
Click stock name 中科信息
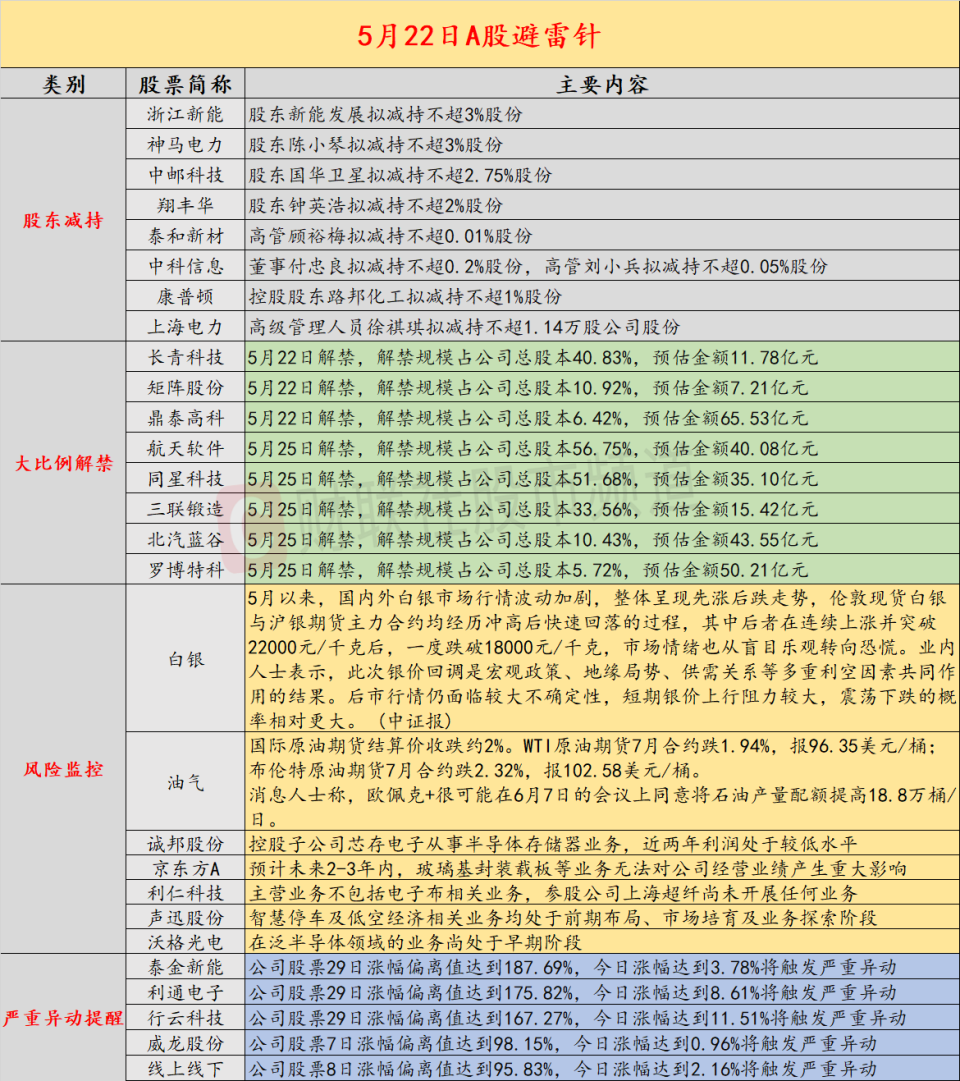click(x=185, y=266)
